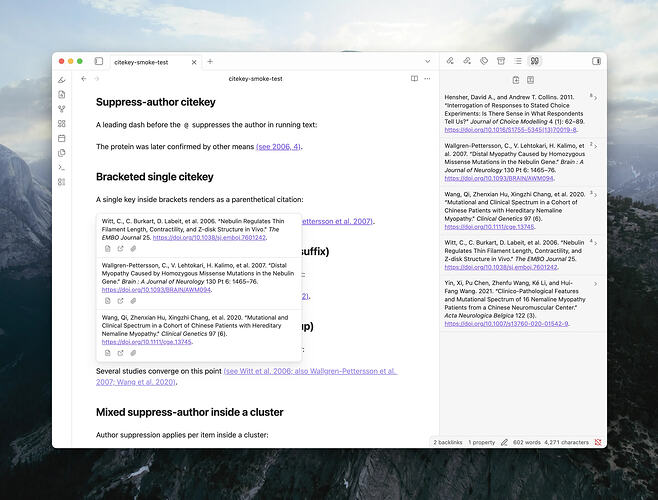Click 2 backlinks in status bar
Viewport: 658px width, 500px height.
coord(448,442)
